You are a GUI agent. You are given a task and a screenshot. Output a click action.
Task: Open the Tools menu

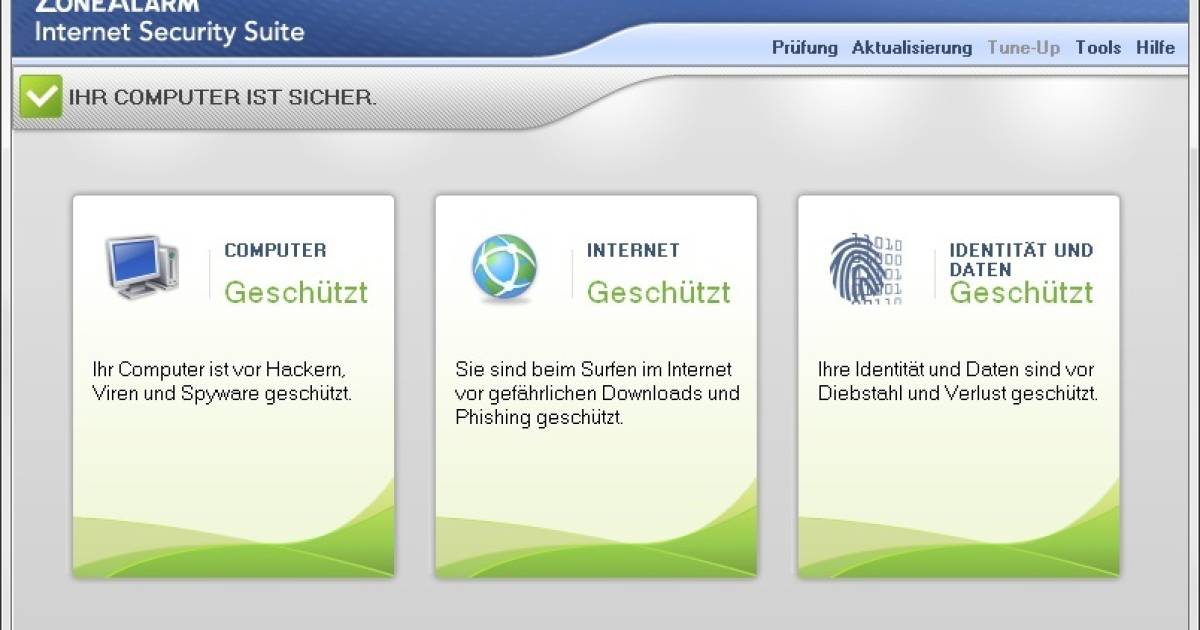pos(1098,48)
